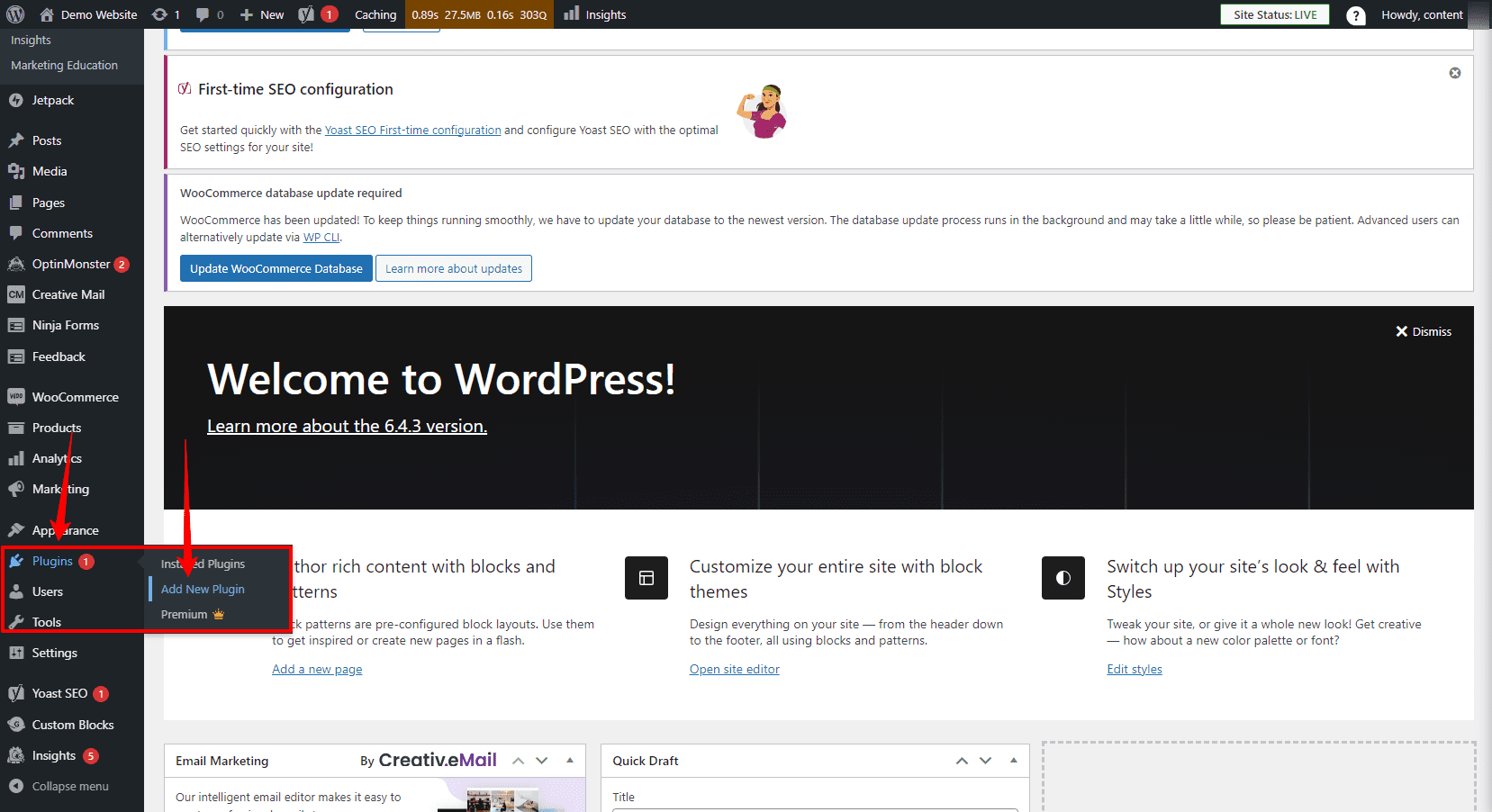Open the Yoast SEO icon in admin bar
The height and width of the screenshot is (812, 1492).
(306, 14)
